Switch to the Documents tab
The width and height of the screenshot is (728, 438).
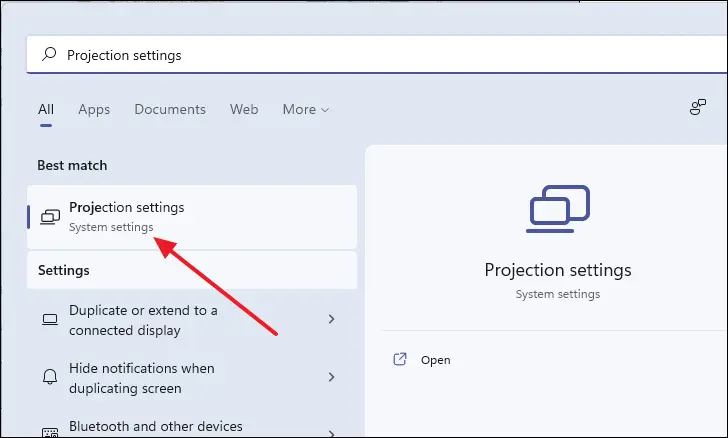(x=170, y=109)
